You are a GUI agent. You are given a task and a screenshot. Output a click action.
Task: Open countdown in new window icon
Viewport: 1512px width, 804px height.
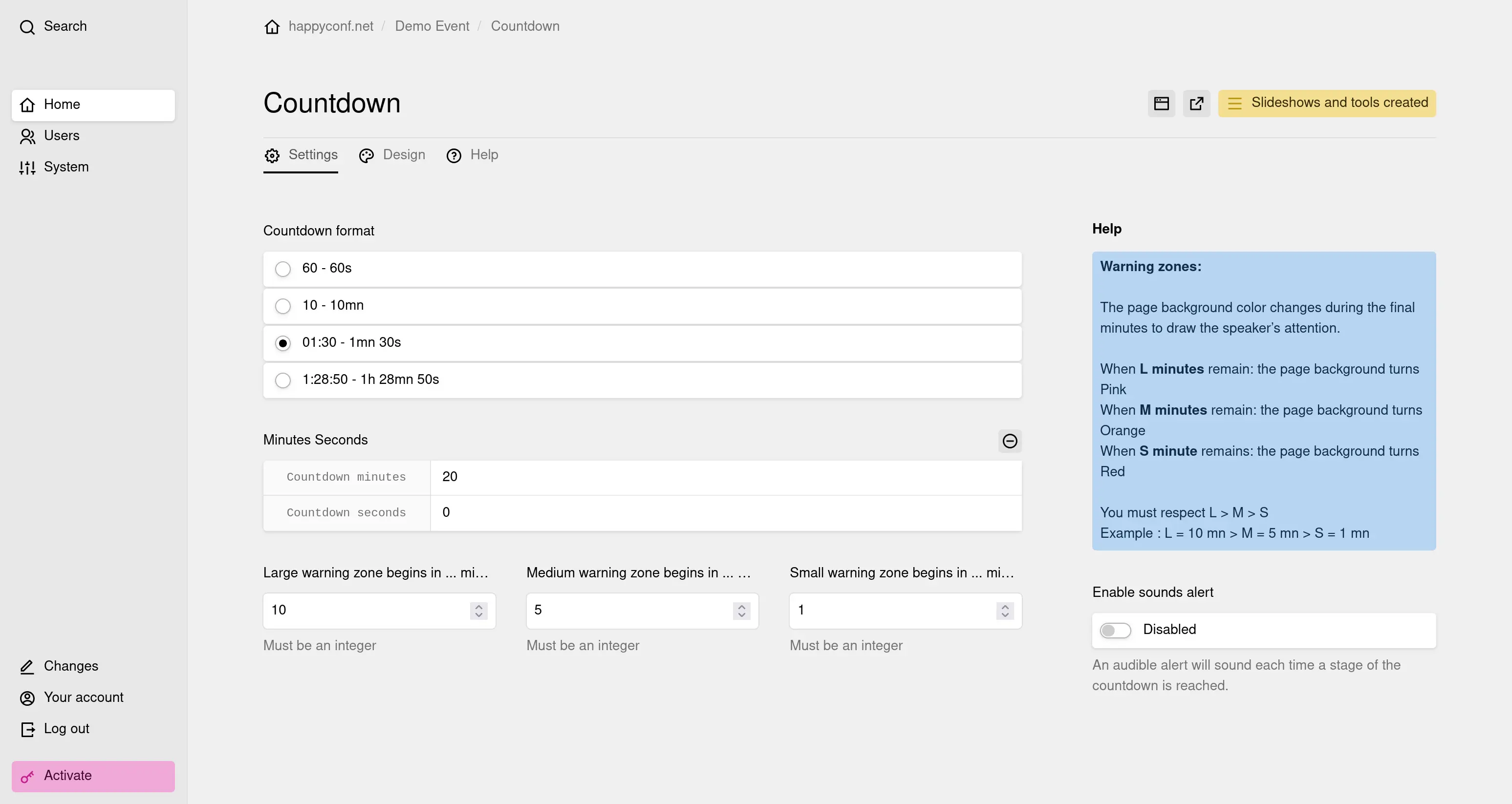[x=1196, y=103]
